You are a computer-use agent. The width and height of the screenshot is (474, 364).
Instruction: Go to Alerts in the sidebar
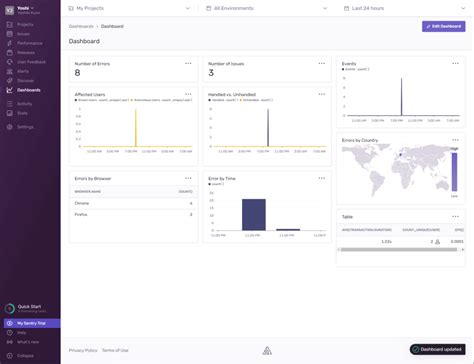pos(23,71)
